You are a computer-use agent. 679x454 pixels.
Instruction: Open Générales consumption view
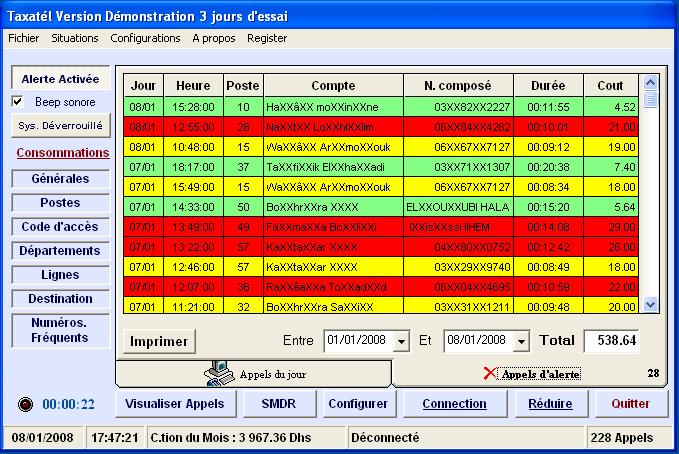click(60, 178)
